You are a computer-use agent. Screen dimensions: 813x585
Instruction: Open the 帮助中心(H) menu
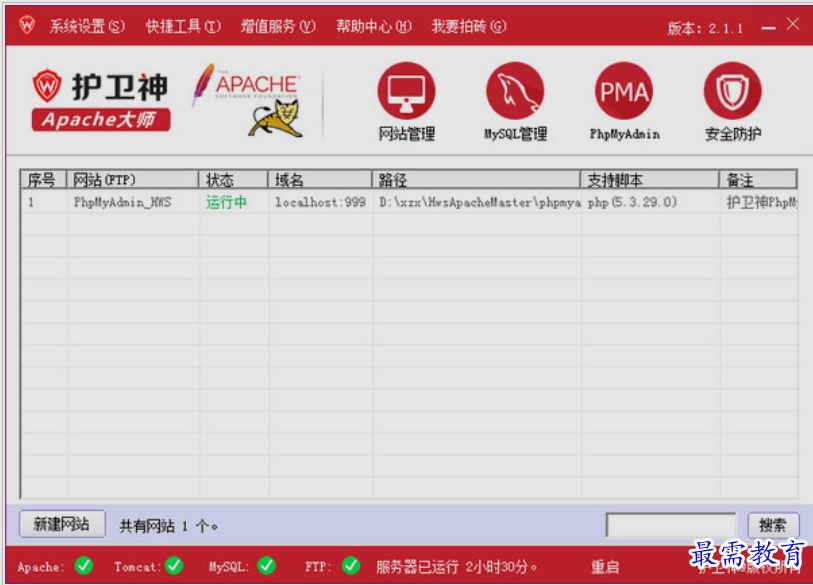[x=374, y=26]
